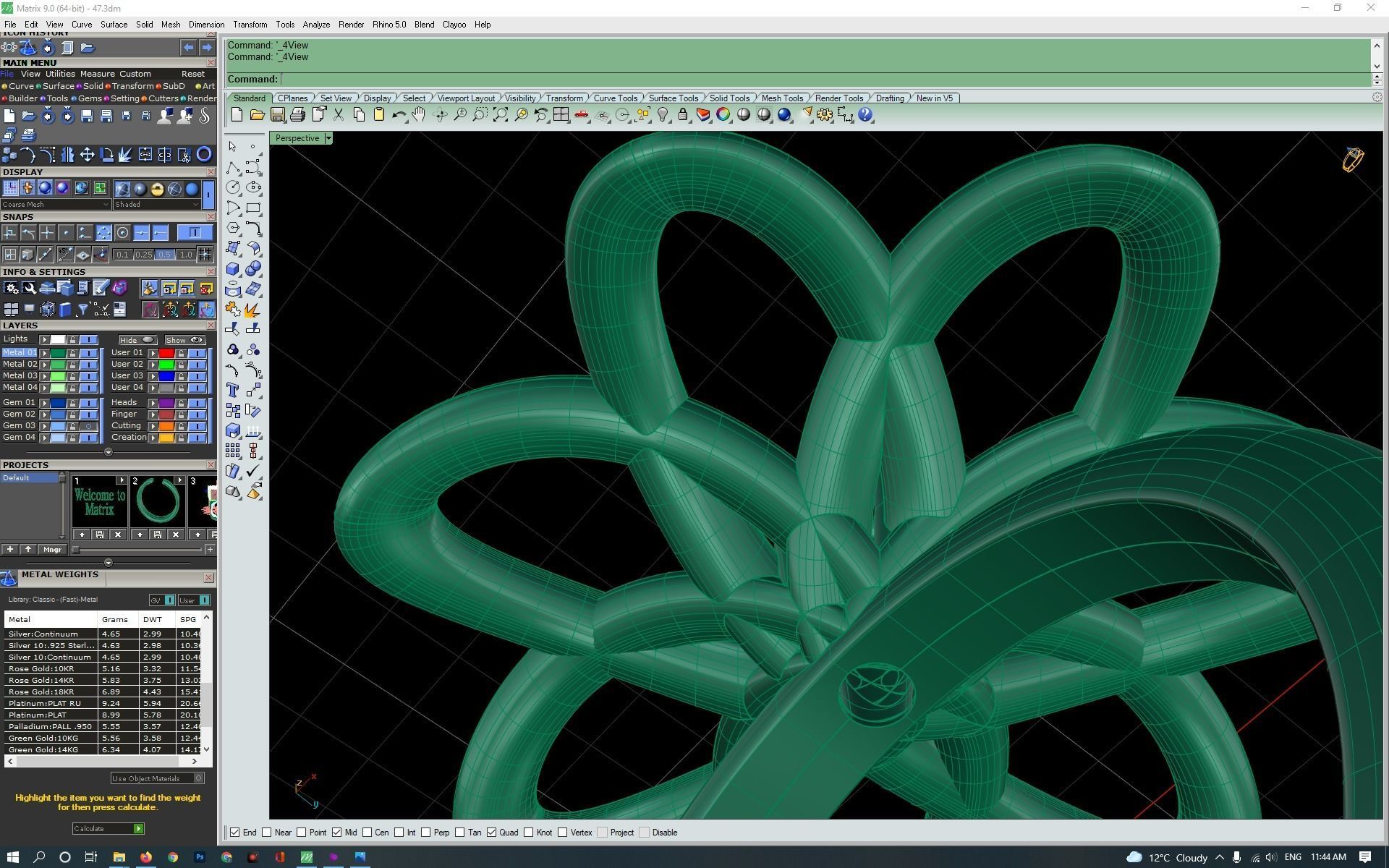Click the padlock Lock objects icon
1389x868 pixels.
683,115
